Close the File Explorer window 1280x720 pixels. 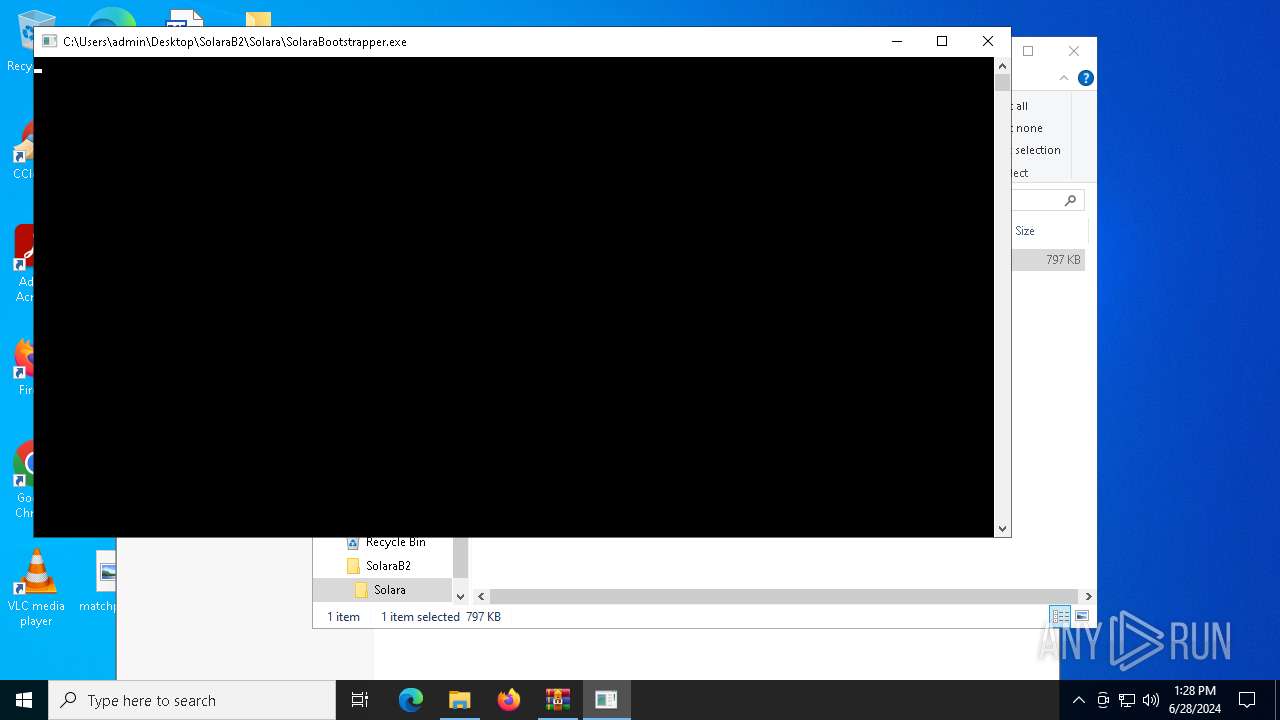click(x=1074, y=51)
